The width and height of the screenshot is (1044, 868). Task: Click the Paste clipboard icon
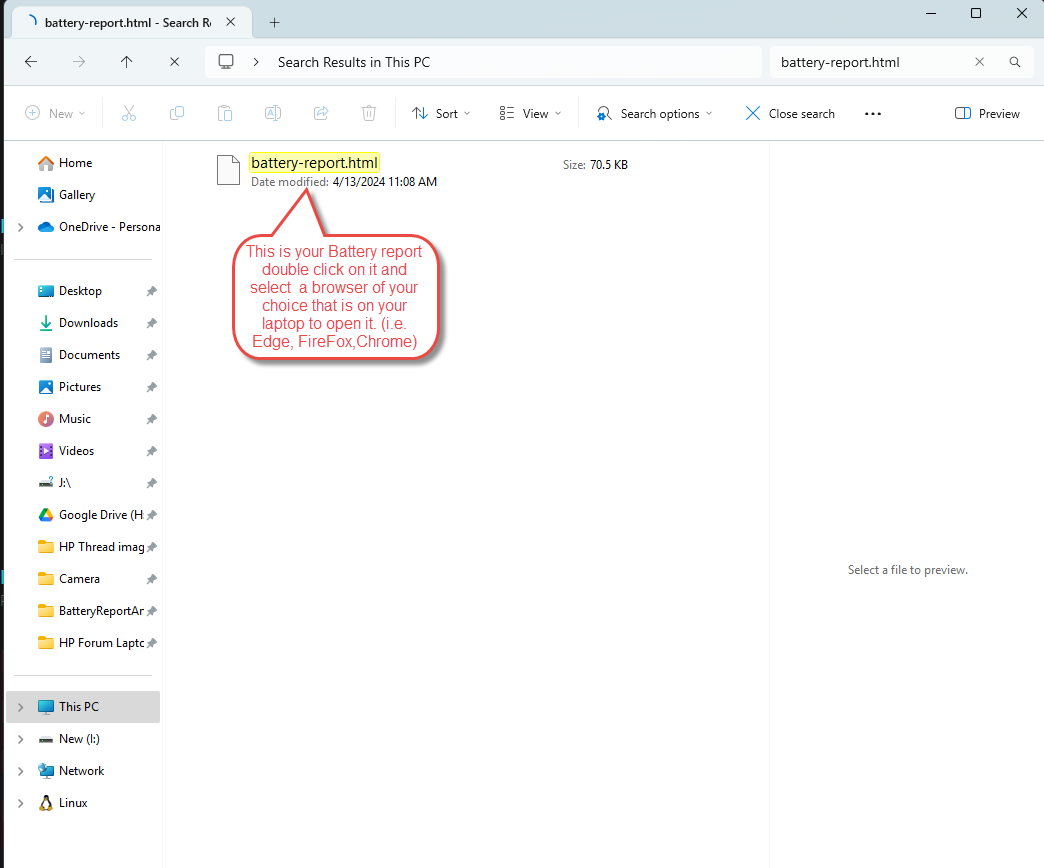(x=225, y=113)
